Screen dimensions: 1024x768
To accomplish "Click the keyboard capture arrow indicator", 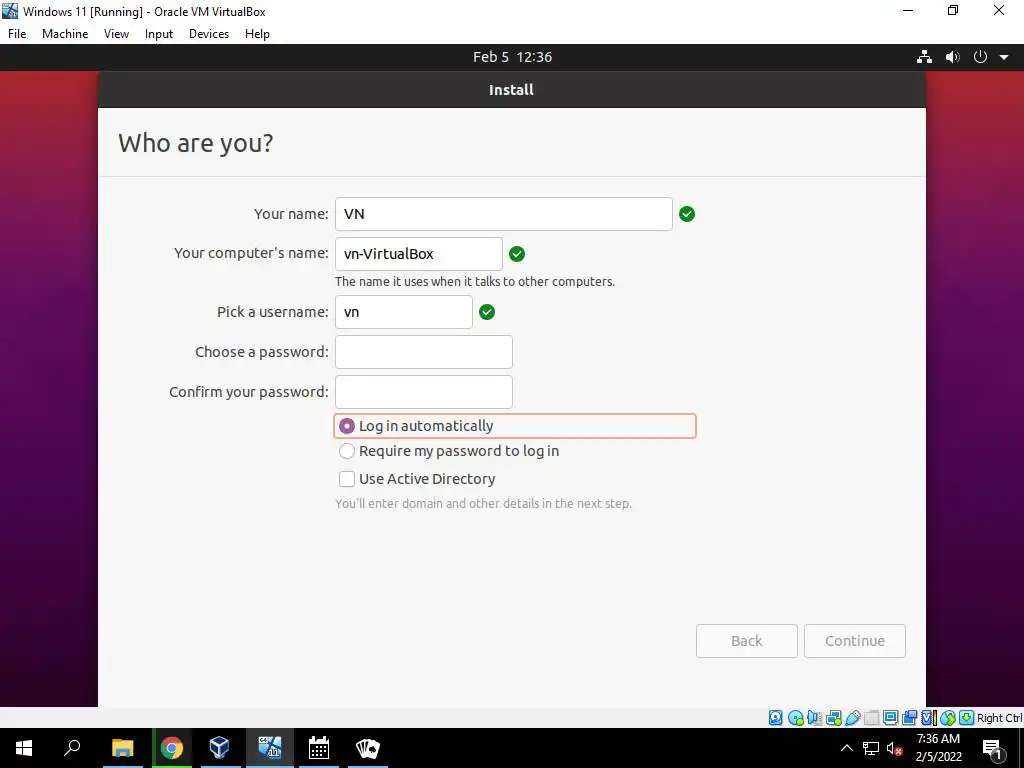I will [x=967, y=718].
